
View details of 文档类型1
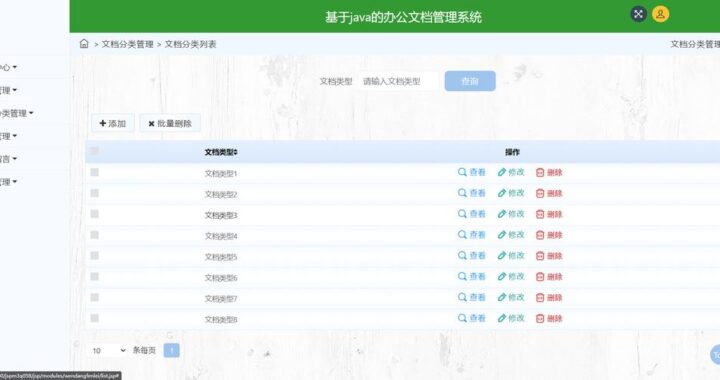[472, 172]
